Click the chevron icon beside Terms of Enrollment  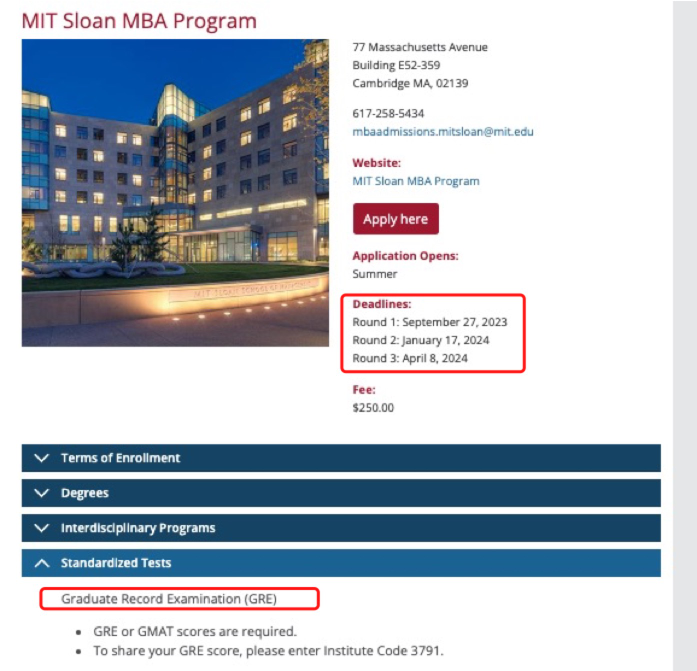pyautogui.click(x=41, y=458)
